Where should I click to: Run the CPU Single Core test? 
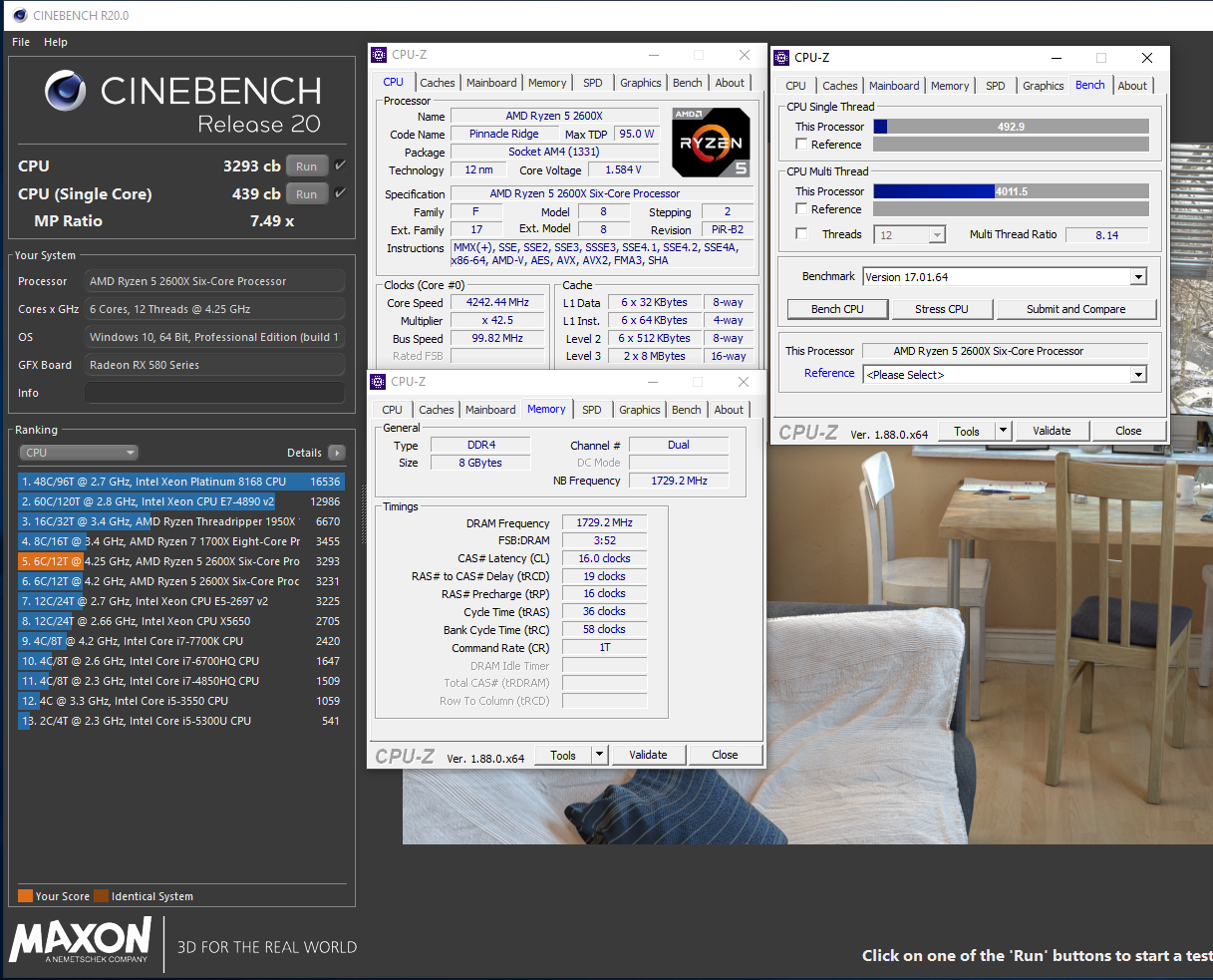307,194
